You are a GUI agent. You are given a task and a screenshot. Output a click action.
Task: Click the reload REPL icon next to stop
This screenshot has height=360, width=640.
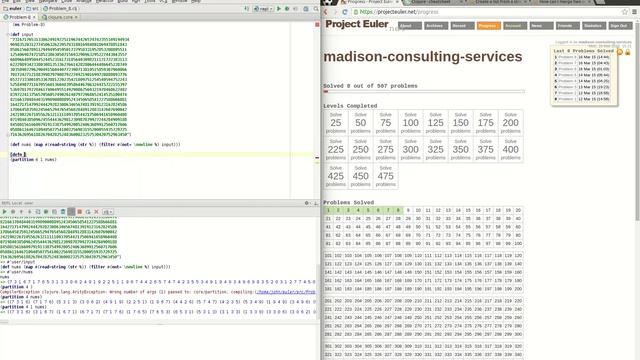[x=88, y=212]
